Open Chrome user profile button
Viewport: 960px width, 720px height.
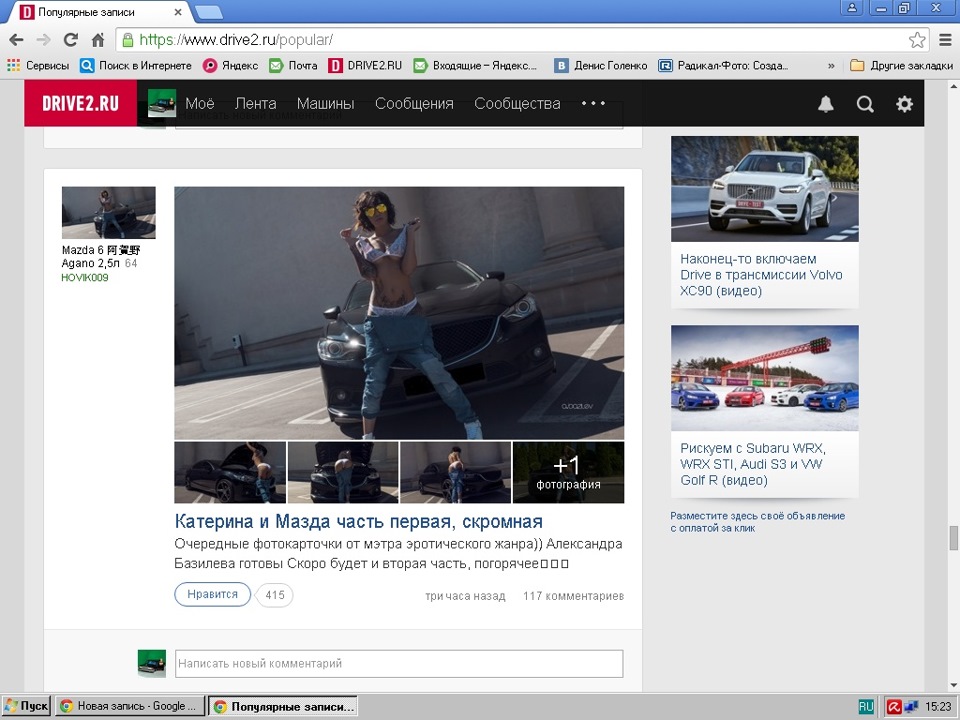[852, 8]
